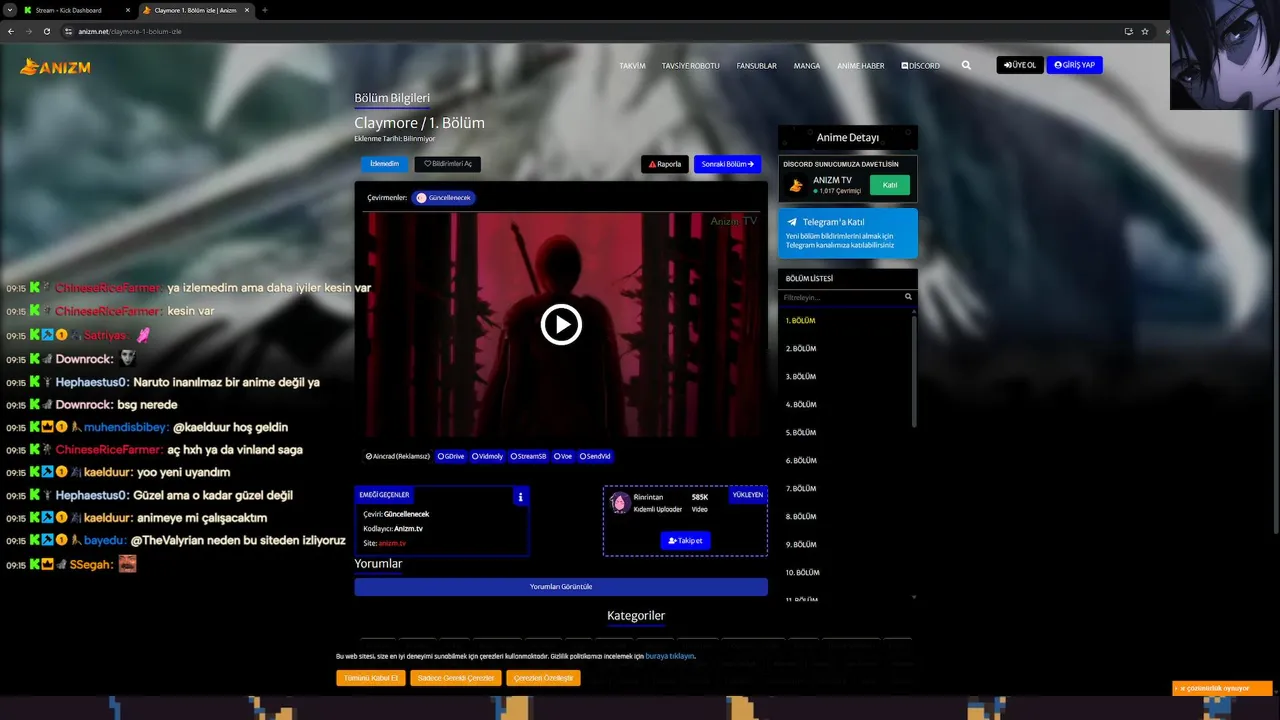
Task: Select 10. BÖLÜM in episode list
Action: click(x=802, y=573)
